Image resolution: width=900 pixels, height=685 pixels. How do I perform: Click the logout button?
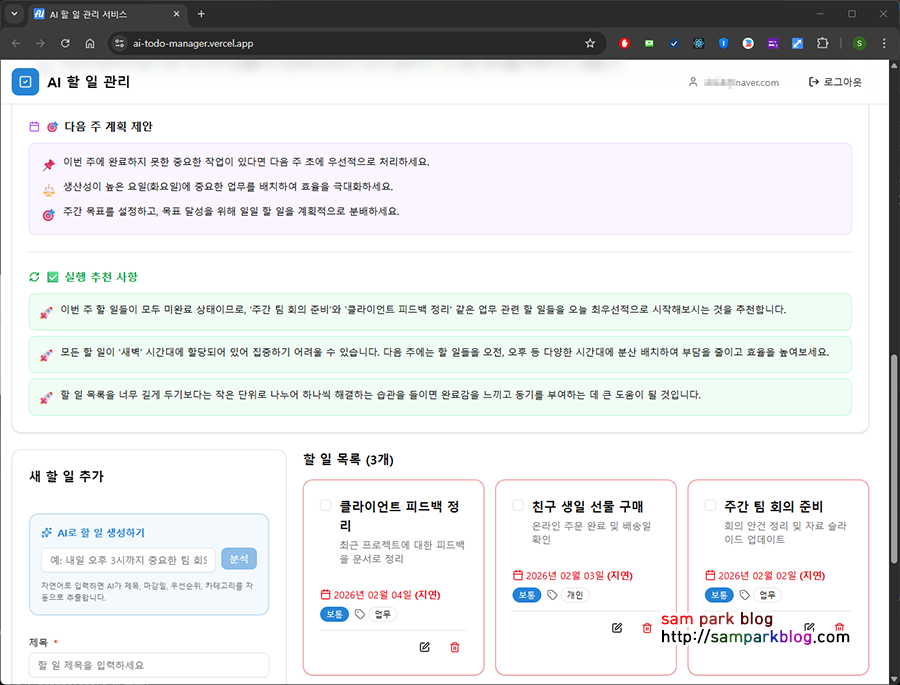(x=835, y=82)
